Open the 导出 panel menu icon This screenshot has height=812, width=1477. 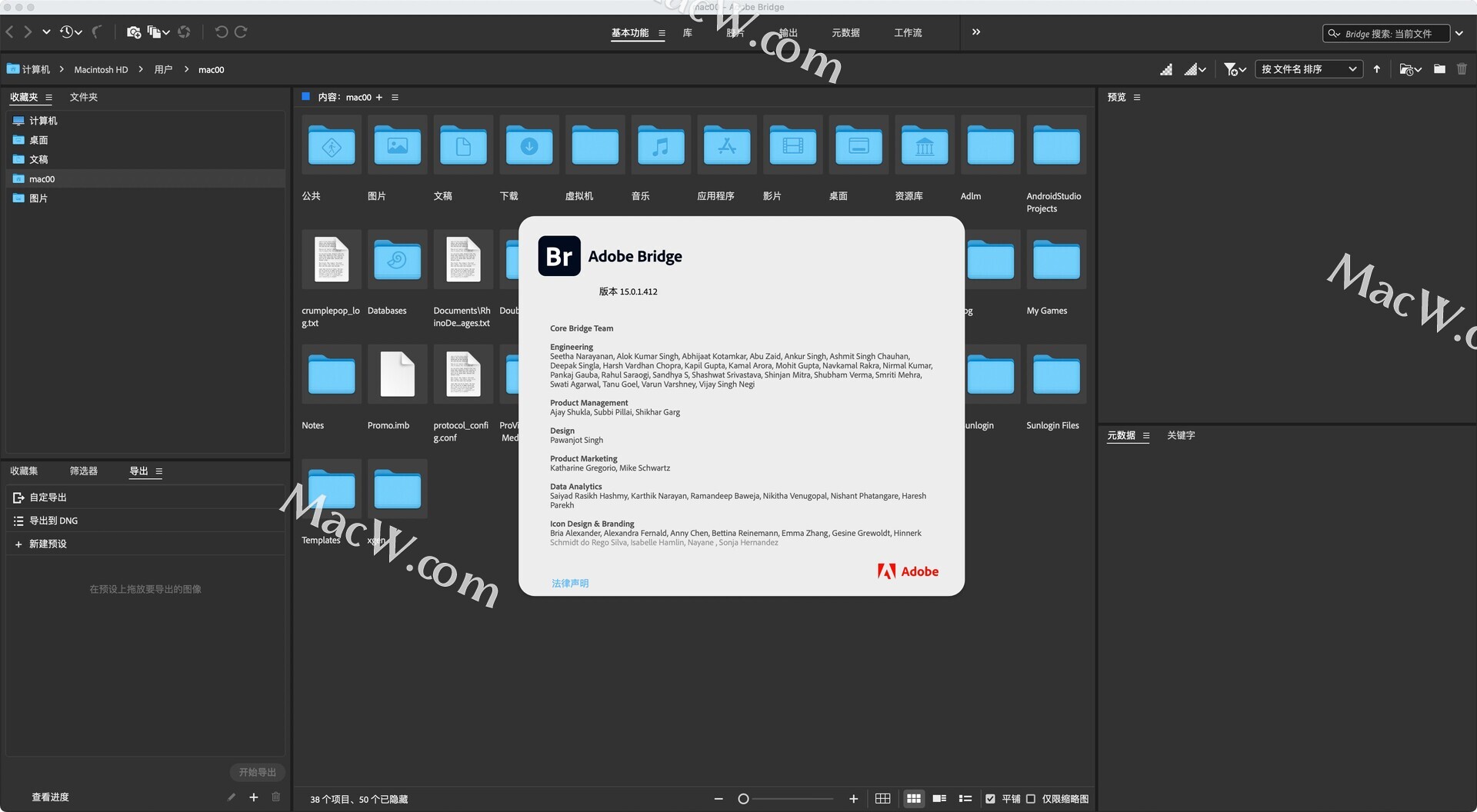[158, 471]
